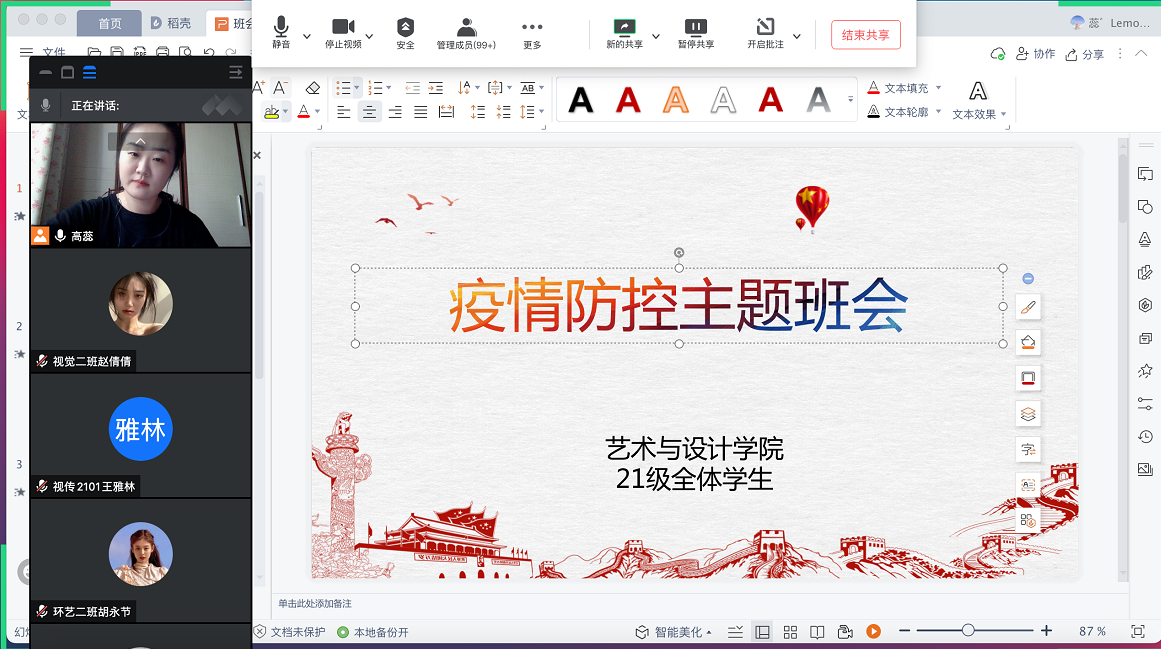Click the layers icon in floating toolbar

pos(1027,413)
